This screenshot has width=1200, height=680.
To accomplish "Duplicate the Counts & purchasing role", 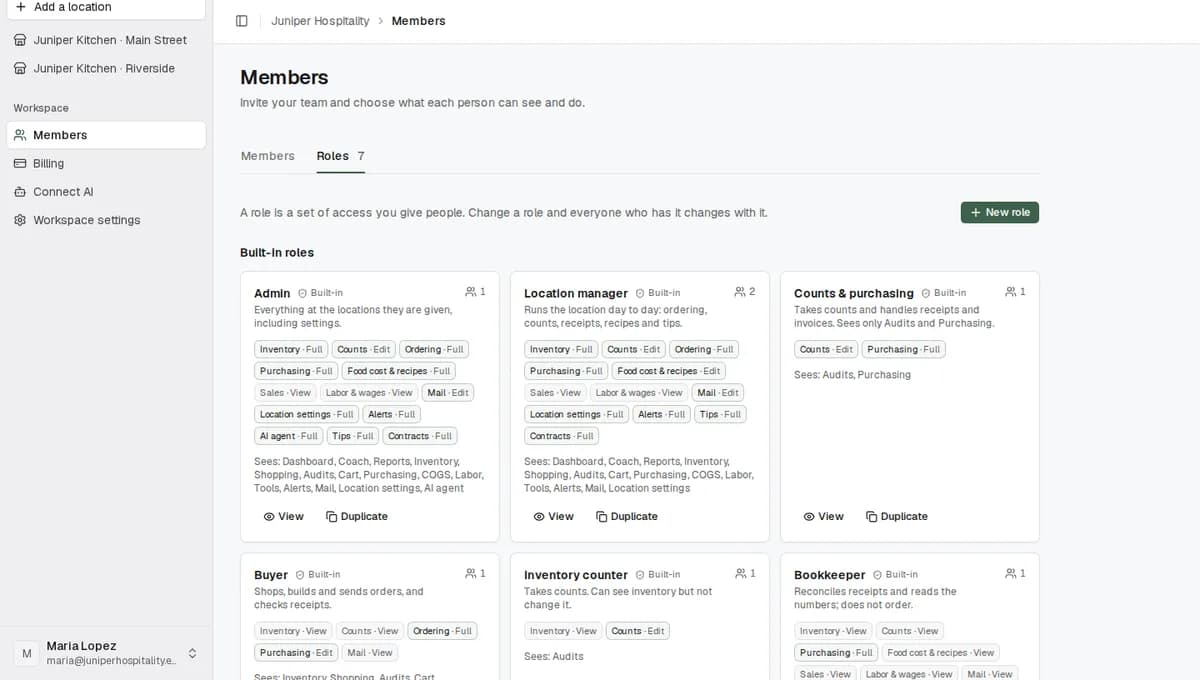I will [897, 516].
